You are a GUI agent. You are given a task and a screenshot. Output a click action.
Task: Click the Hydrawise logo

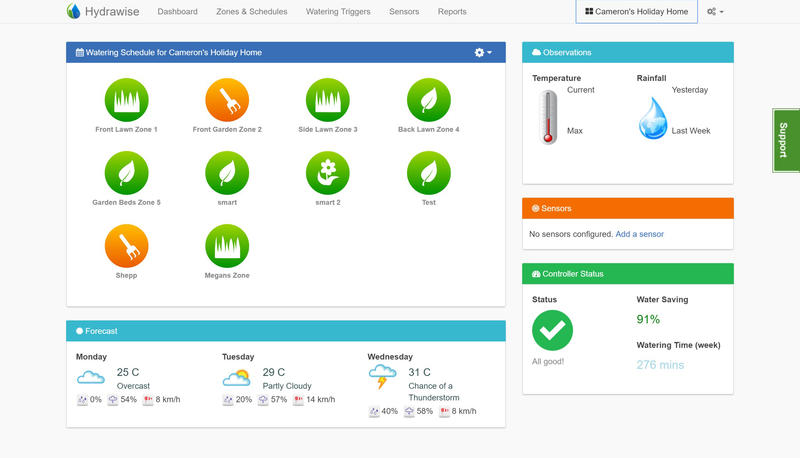103,11
